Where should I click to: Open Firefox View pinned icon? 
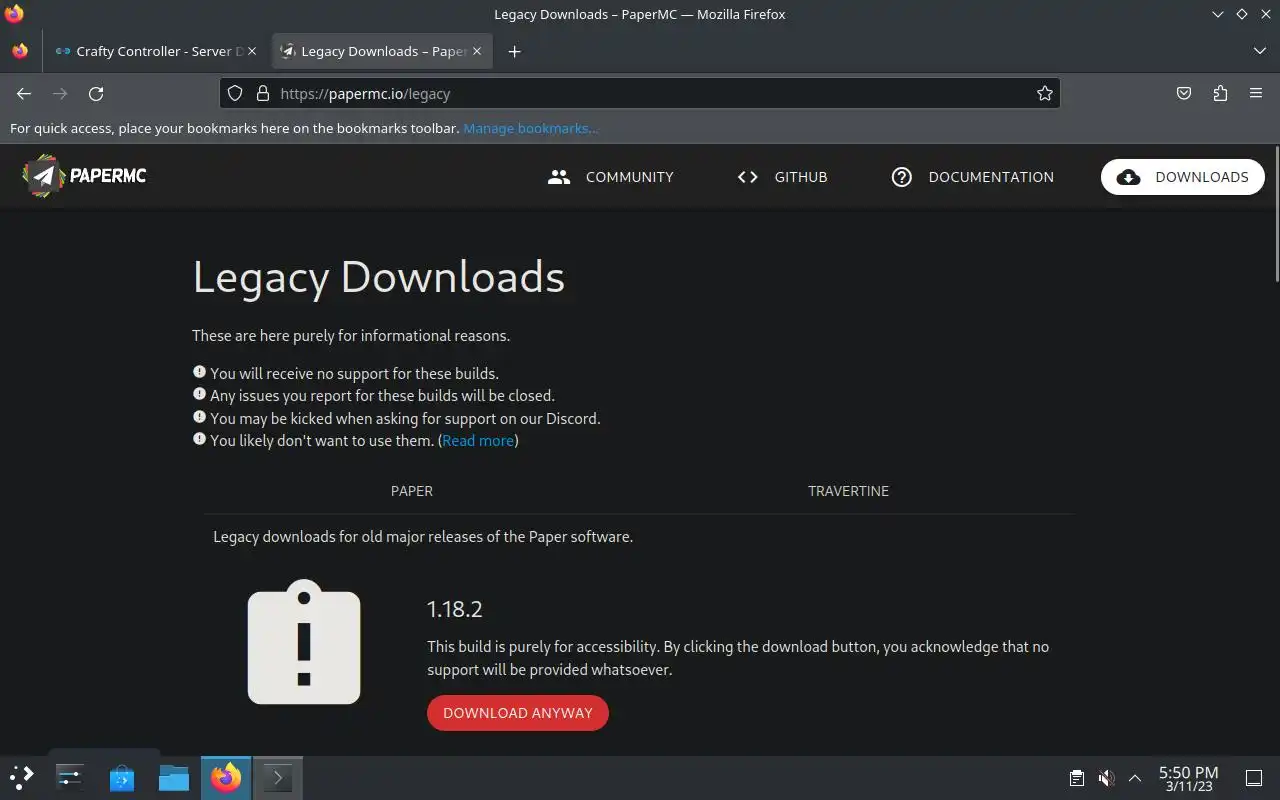[x=20, y=51]
